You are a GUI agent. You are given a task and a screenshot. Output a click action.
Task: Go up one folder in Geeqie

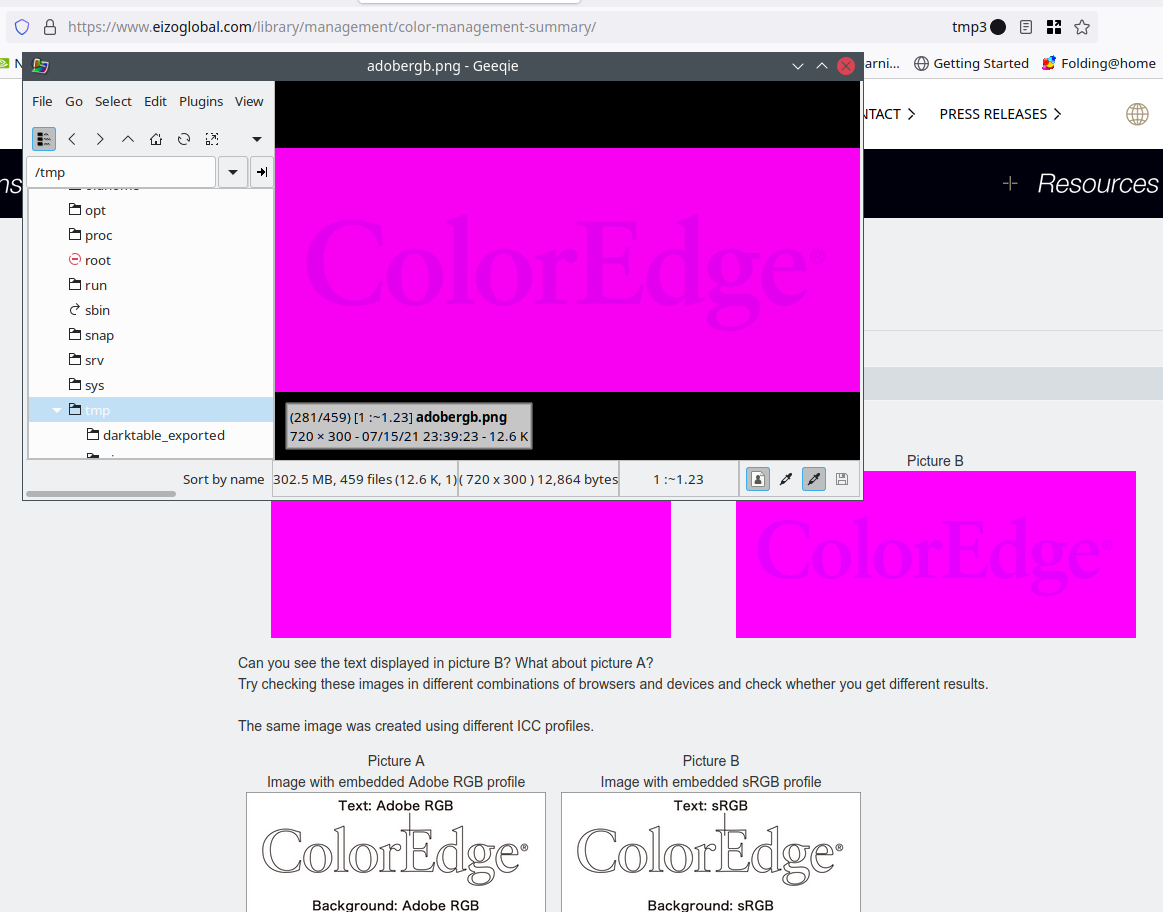[x=128, y=139]
